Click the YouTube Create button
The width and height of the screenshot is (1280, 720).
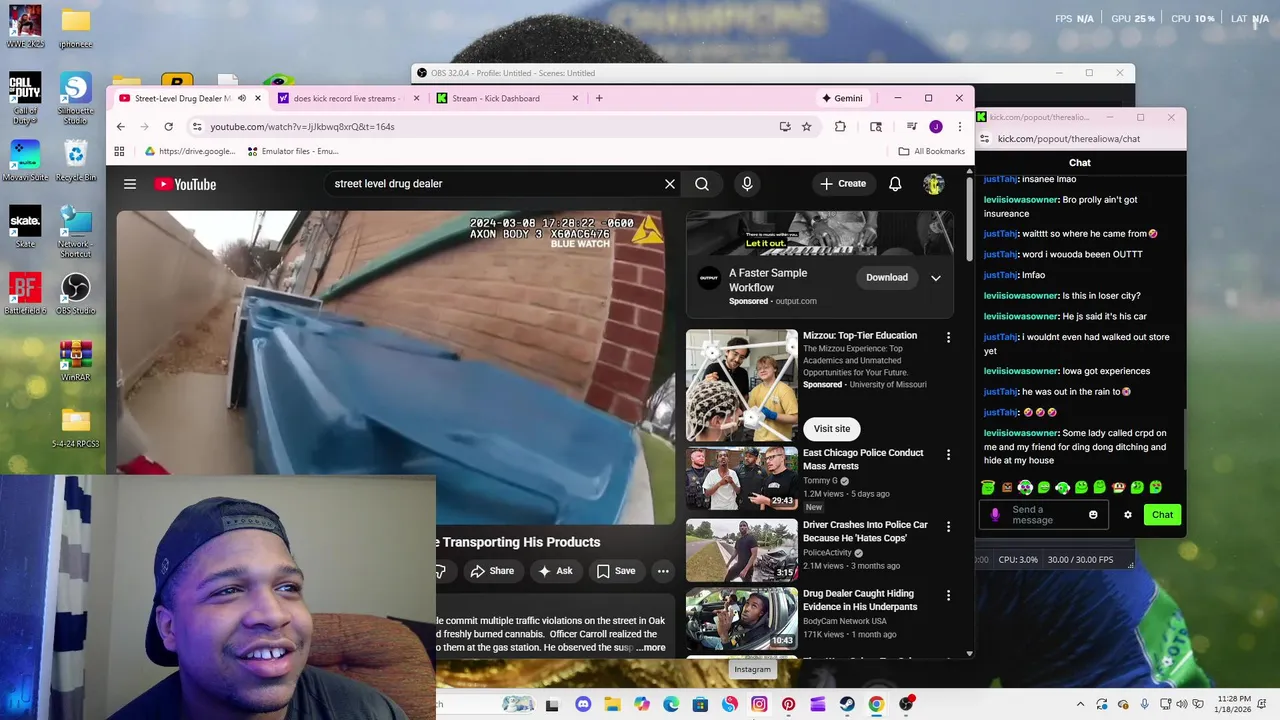click(843, 184)
